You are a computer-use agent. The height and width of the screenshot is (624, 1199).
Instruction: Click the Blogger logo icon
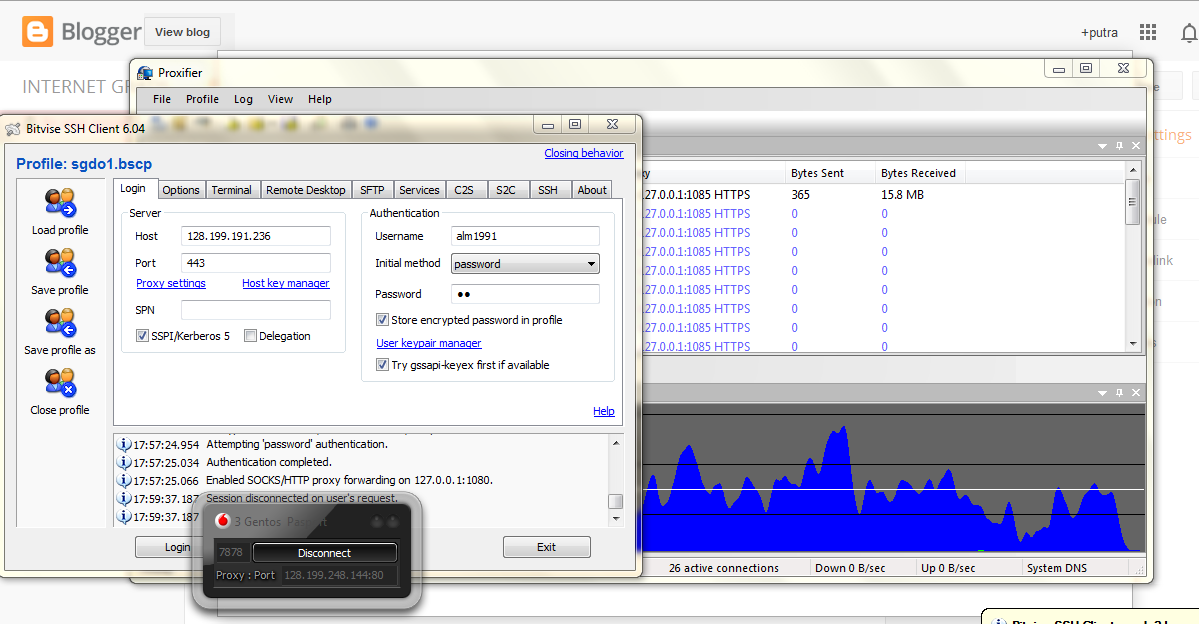37,31
